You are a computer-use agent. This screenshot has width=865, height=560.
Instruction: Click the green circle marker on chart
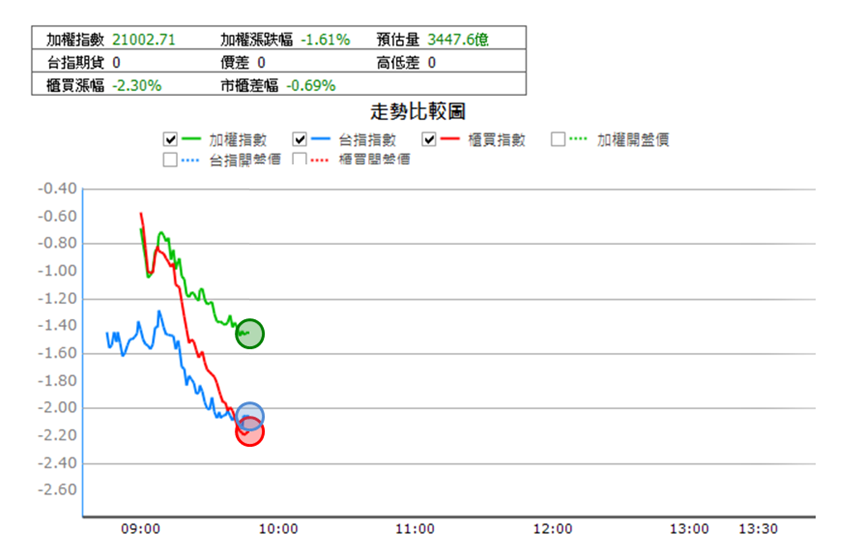(x=250, y=334)
